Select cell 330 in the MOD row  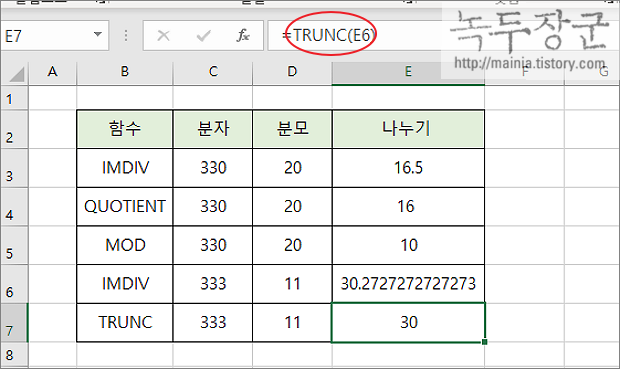click(x=213, y=245)
